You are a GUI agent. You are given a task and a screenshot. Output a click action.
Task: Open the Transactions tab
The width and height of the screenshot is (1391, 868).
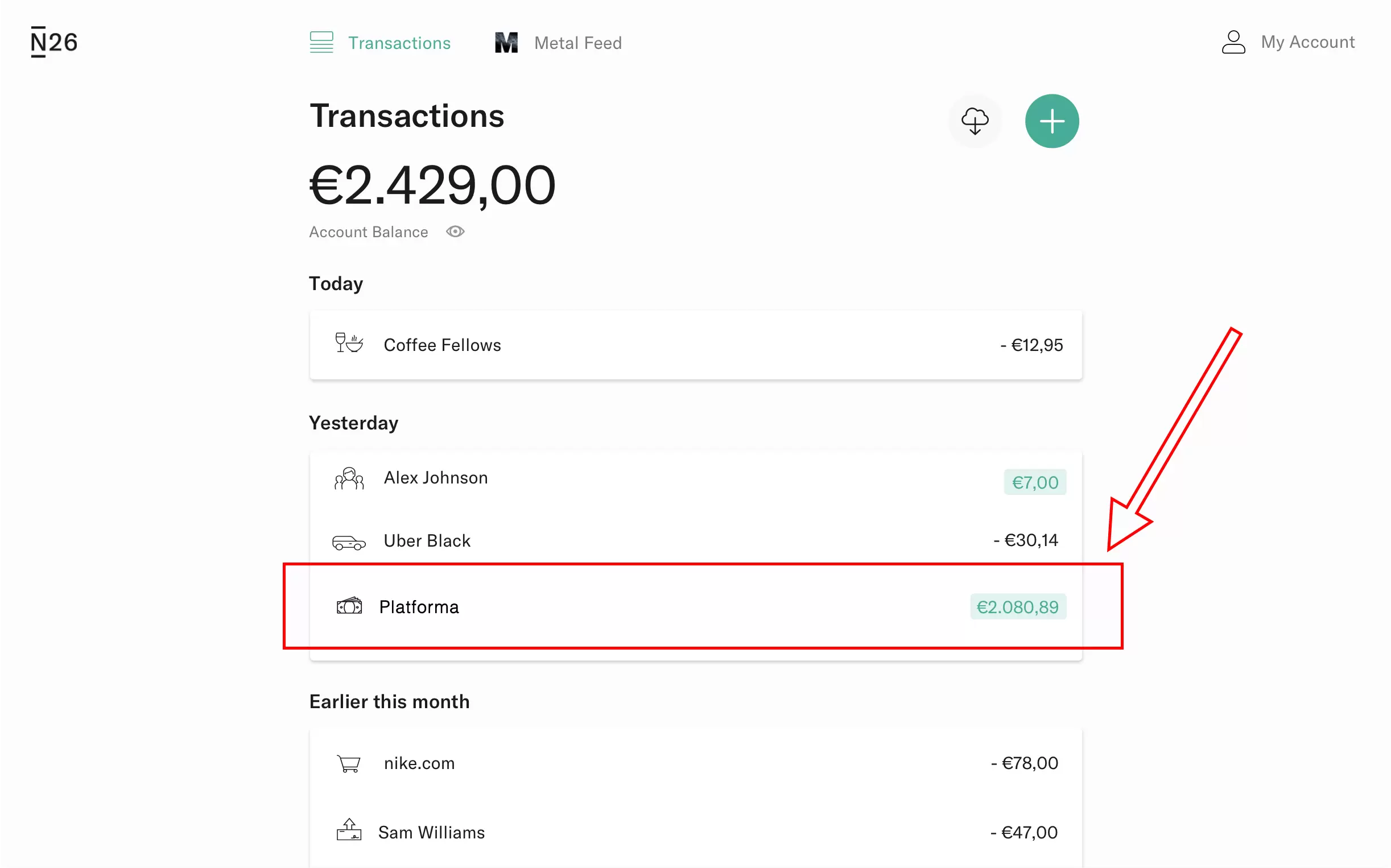(x=399, y=43)
